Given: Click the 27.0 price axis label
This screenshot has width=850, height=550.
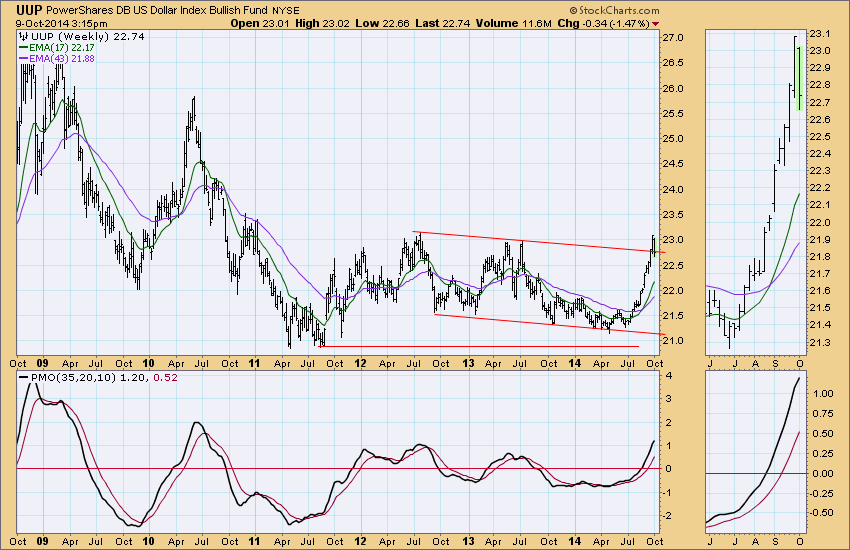Looking at the screenshot, I should click(x=672, y=38).
